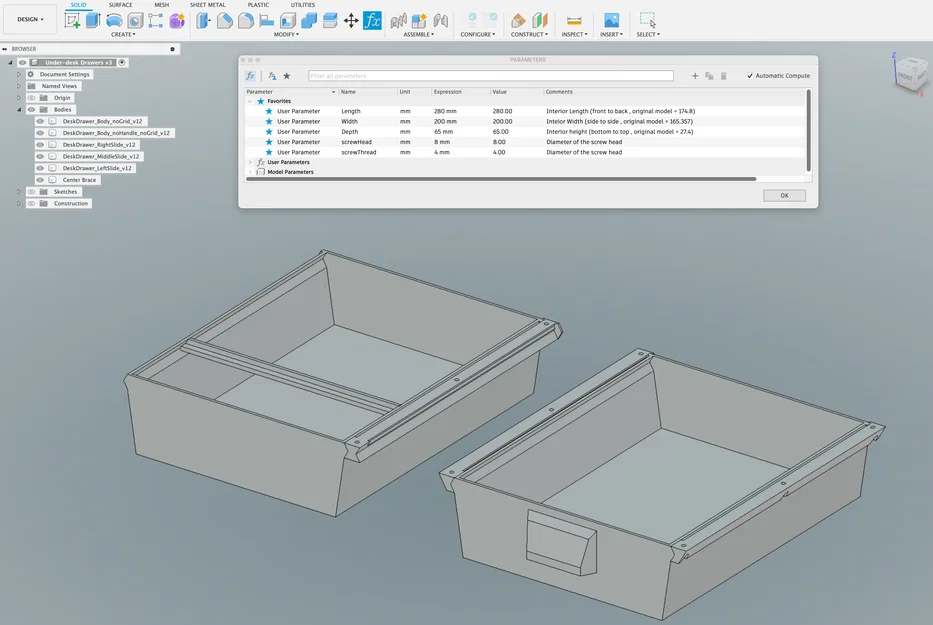Open the CREATE dropdown menu

123,33
